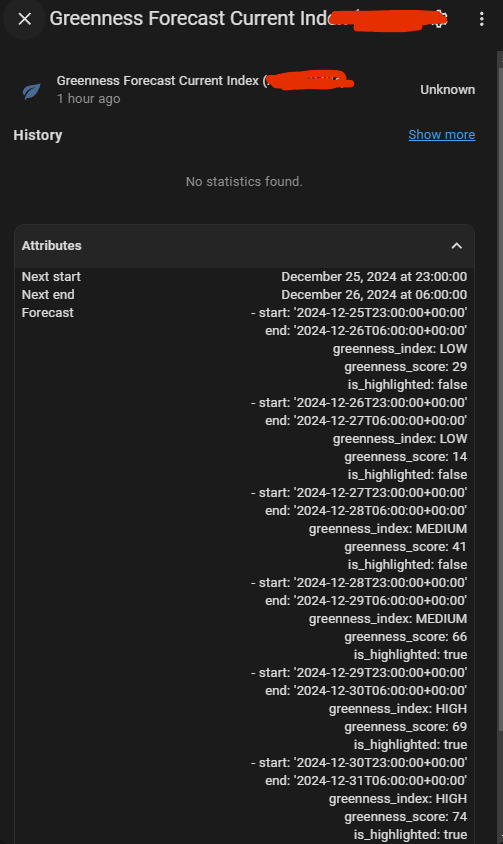Click the Attributes panel header

coord(244,246)
